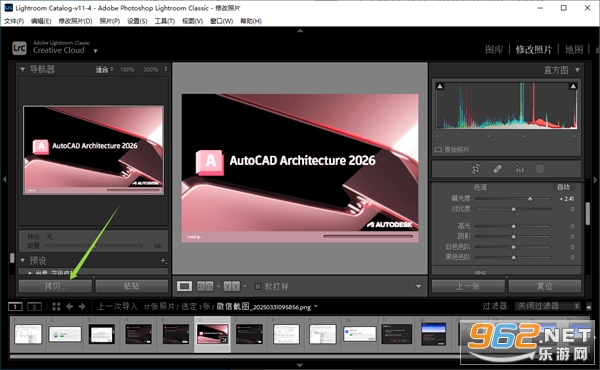Toggle shadow clipping indicator in histogram
This screenshot has height=370, width=600.
[440, 86]
